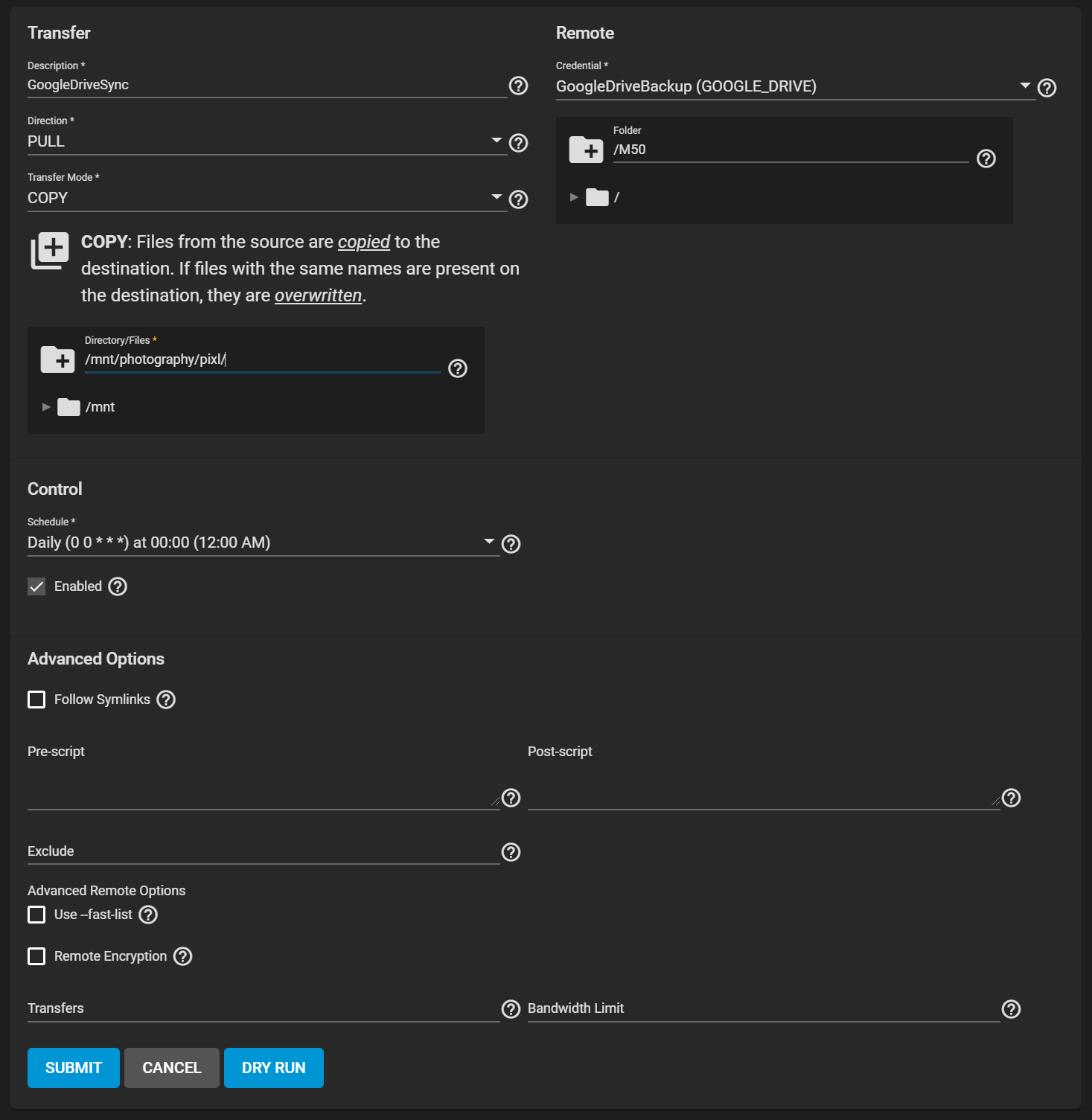This screenshot has width=1092, height=1120.
Task: Edit the remote Folder field /M50
Action: pos(791,150)
